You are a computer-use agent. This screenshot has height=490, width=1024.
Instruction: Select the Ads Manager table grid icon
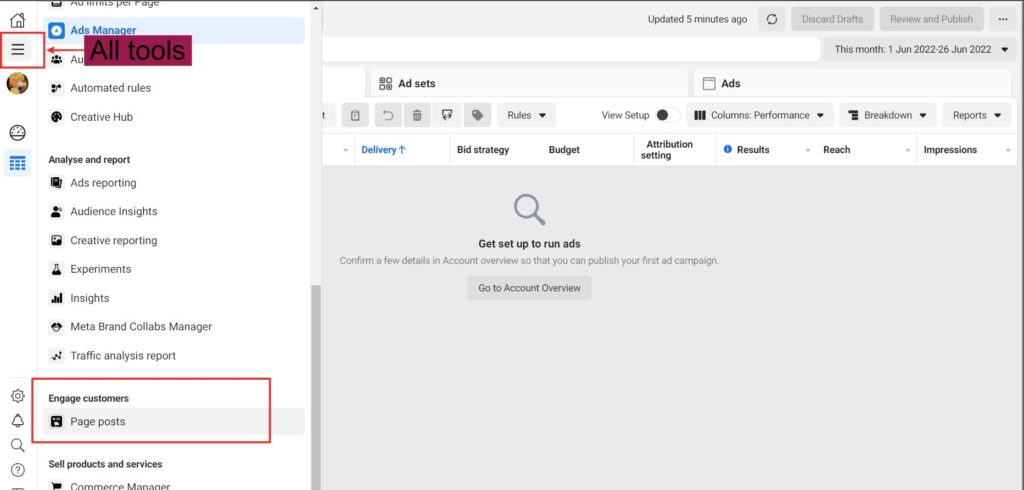coord(18,163)
